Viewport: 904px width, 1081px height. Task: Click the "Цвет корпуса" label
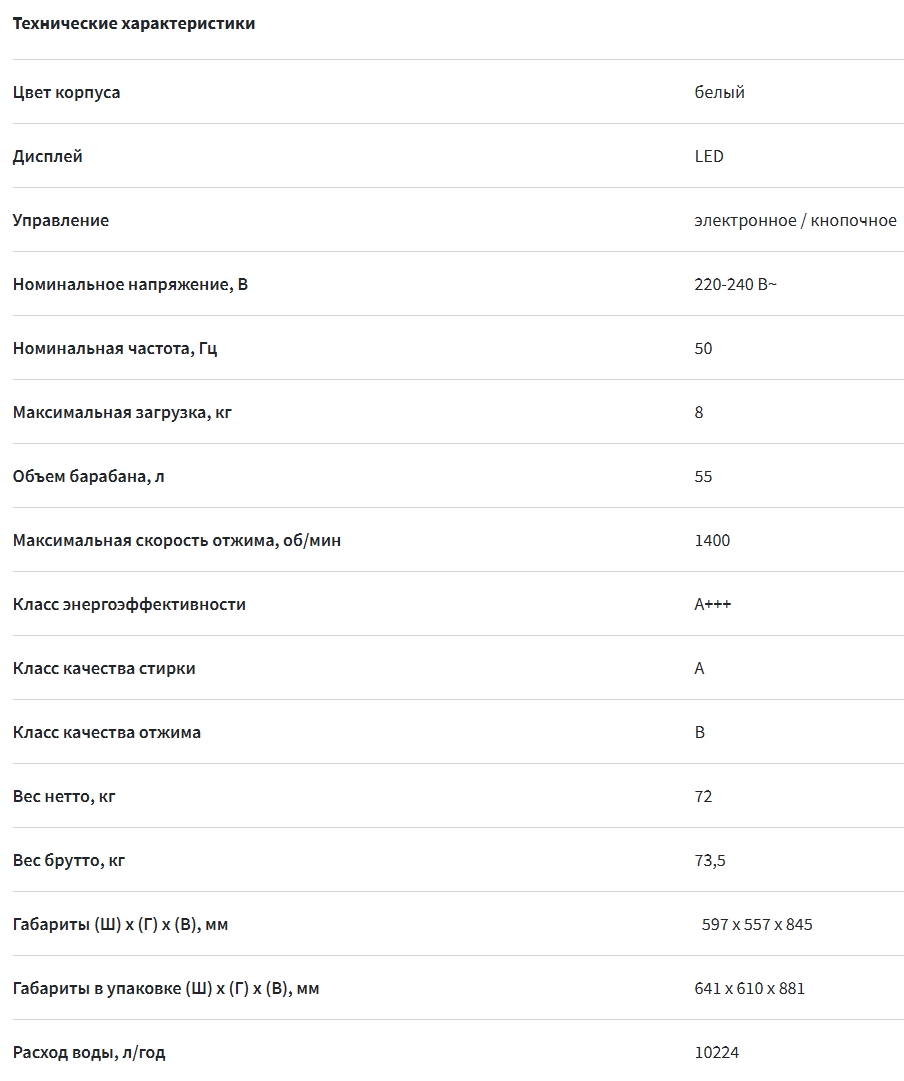66,92
